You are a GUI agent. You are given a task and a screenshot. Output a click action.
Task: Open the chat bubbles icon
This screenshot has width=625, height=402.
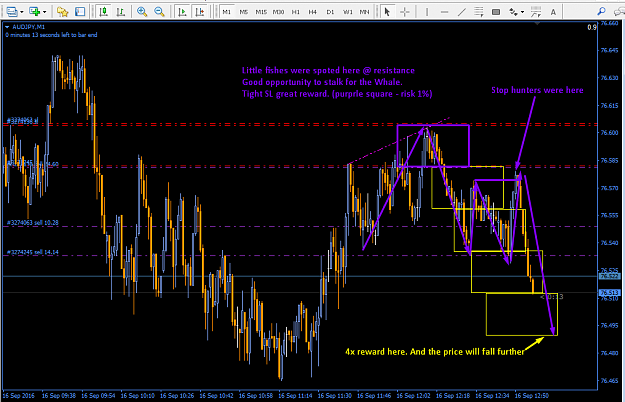[x=619, y=12]
